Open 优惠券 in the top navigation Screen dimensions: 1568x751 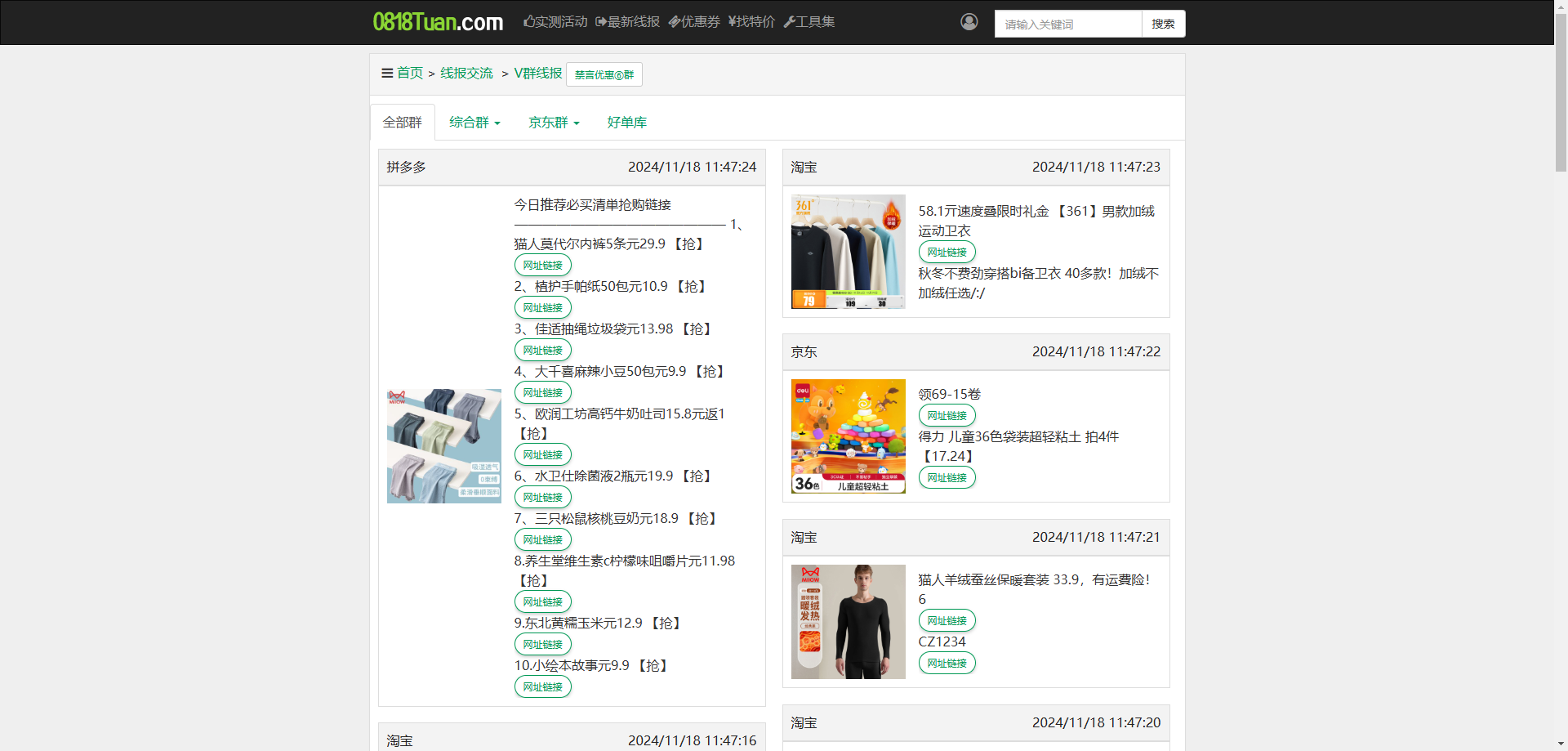[x=694, y=22]
